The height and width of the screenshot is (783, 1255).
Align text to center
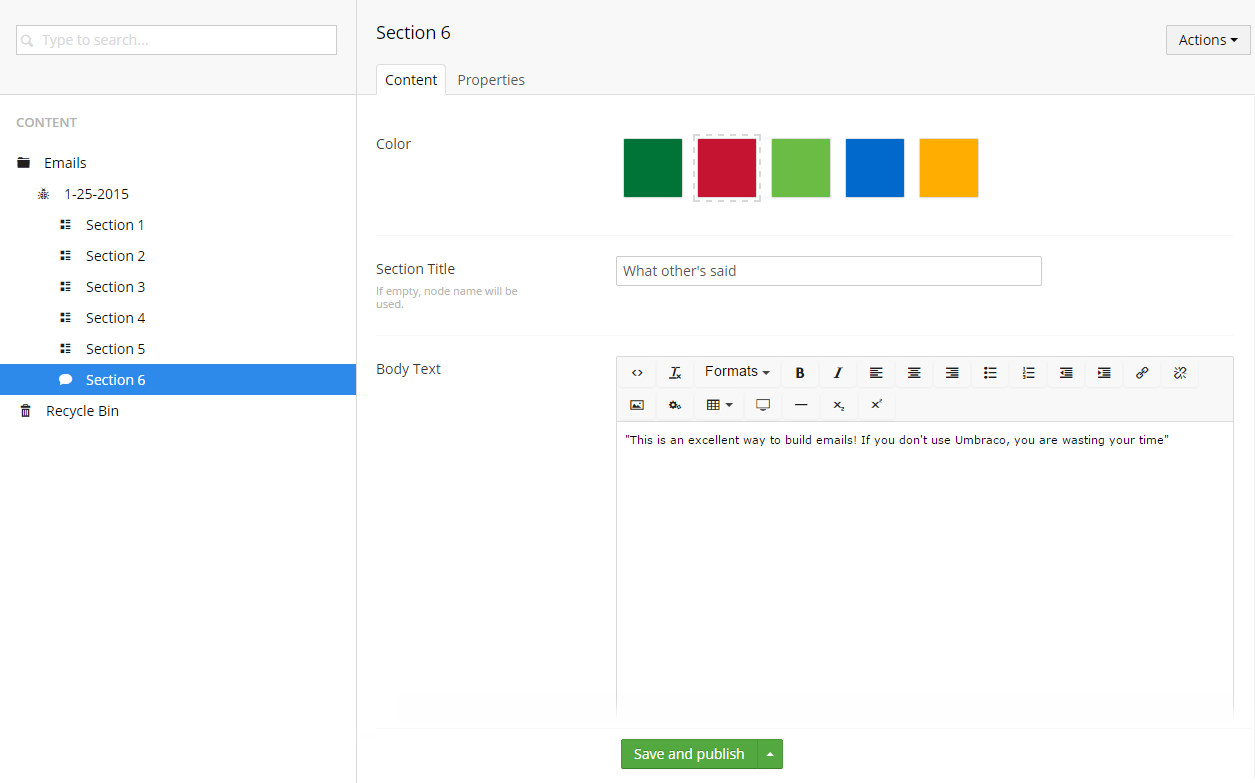(914, 373)
